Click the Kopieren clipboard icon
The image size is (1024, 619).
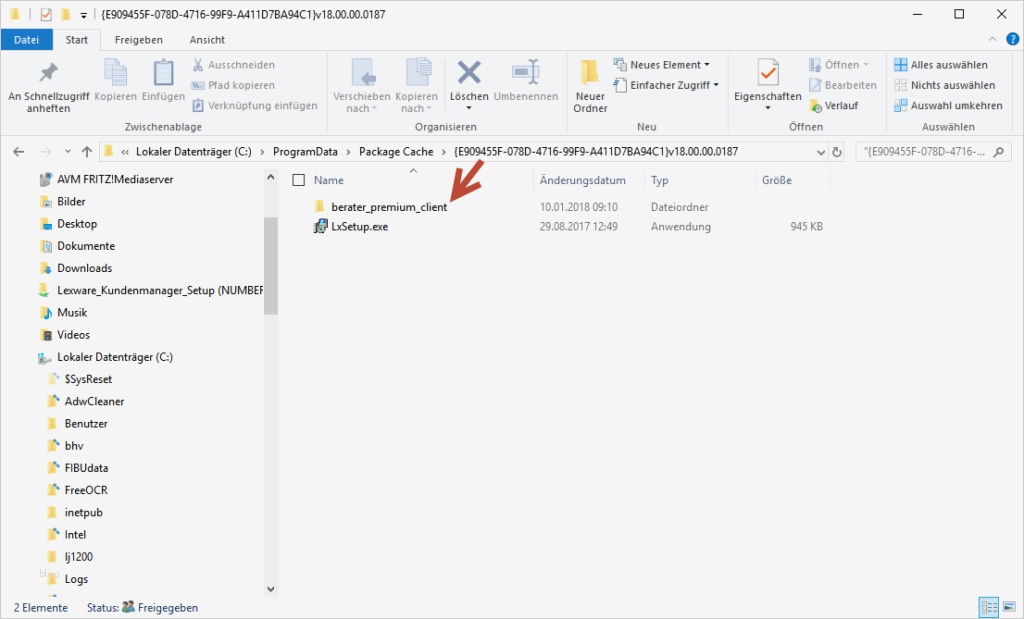pyautogui.click(x=116, y=72)
